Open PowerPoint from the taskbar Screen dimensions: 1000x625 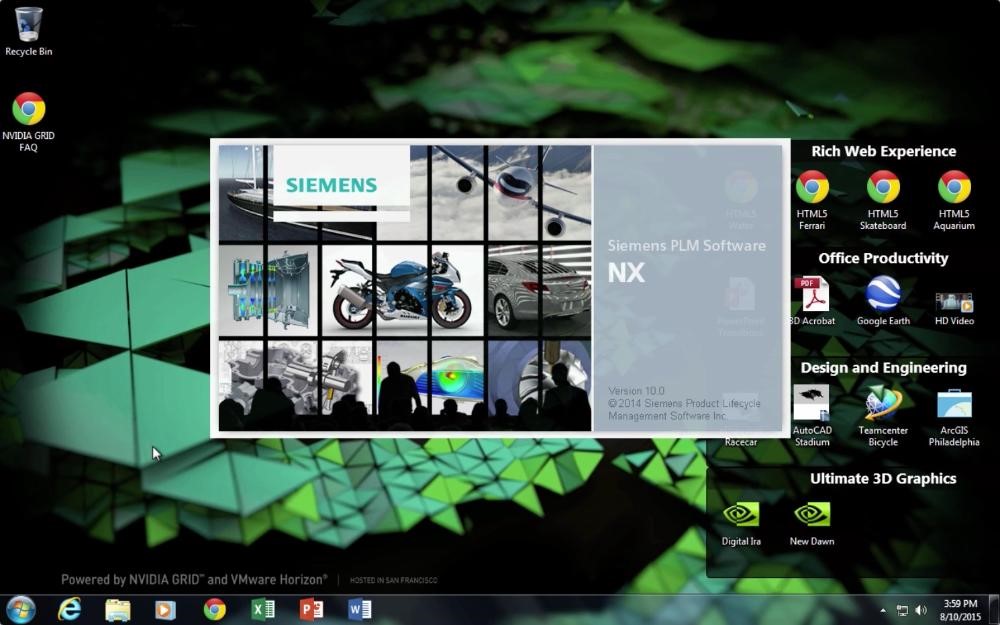click(x=311, y=610)
